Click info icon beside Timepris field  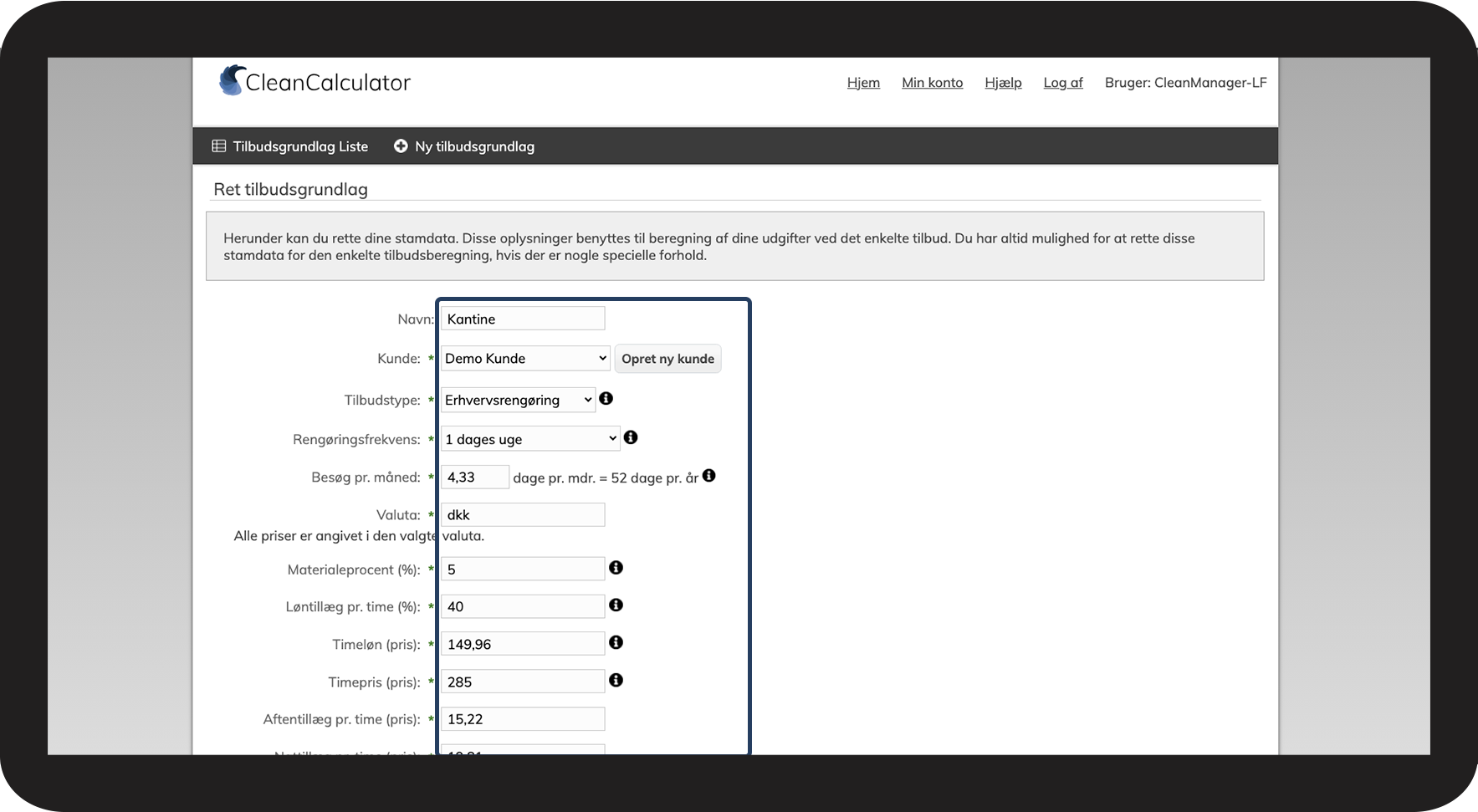coord(616,681)
